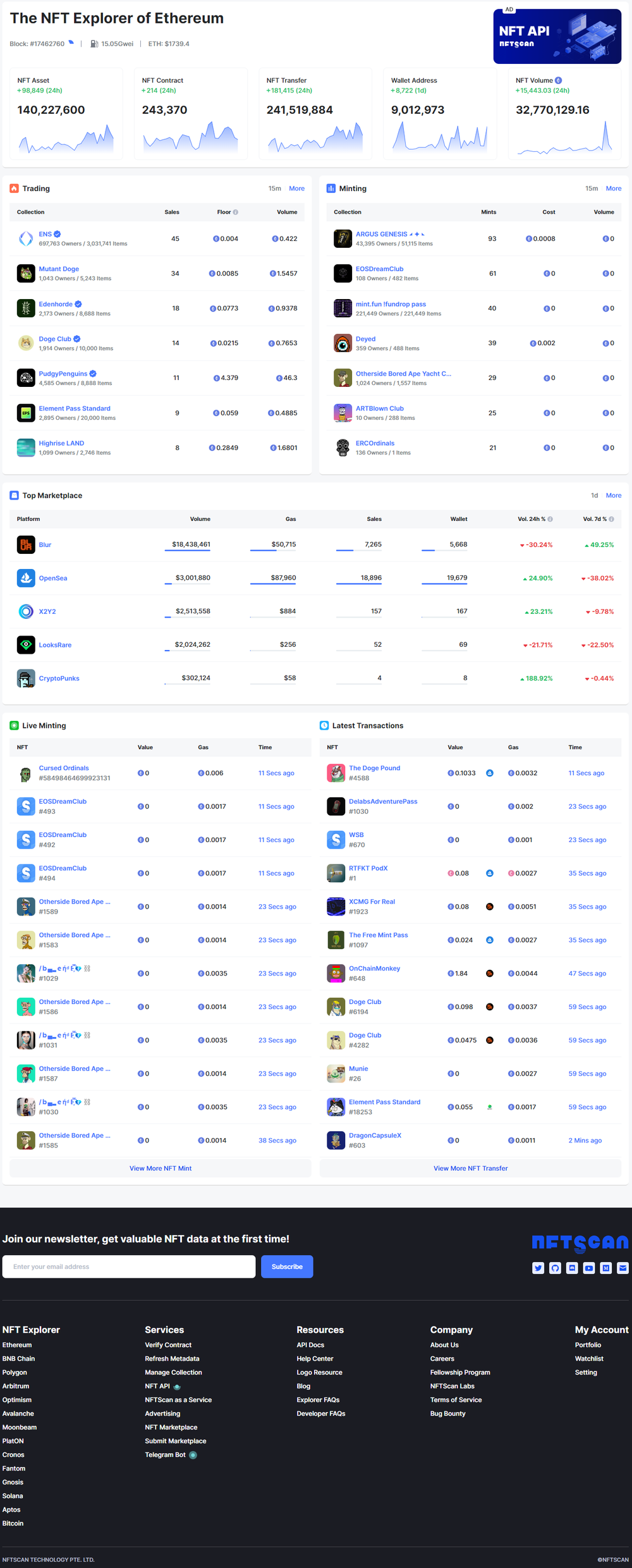Click the Edenhorde collection avatar
This screenshot has height=1568, width=632.
[26, 308]
